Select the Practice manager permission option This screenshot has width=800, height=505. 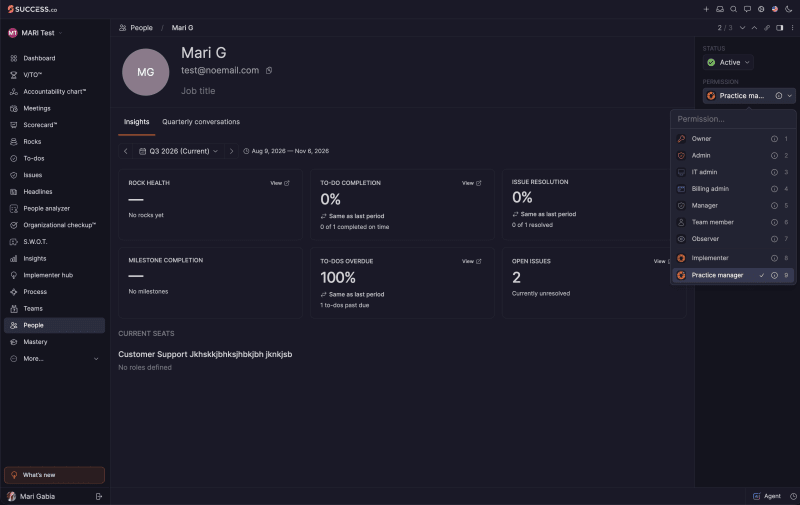tap(733, 275)
